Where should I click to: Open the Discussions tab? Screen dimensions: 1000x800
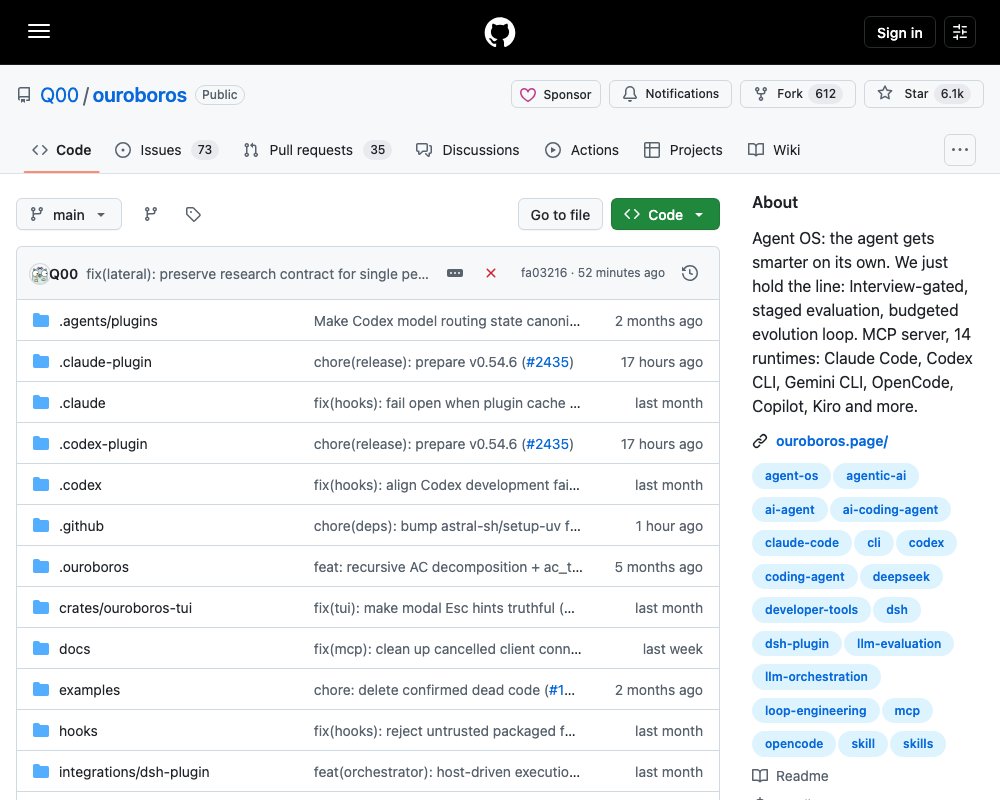467,150
